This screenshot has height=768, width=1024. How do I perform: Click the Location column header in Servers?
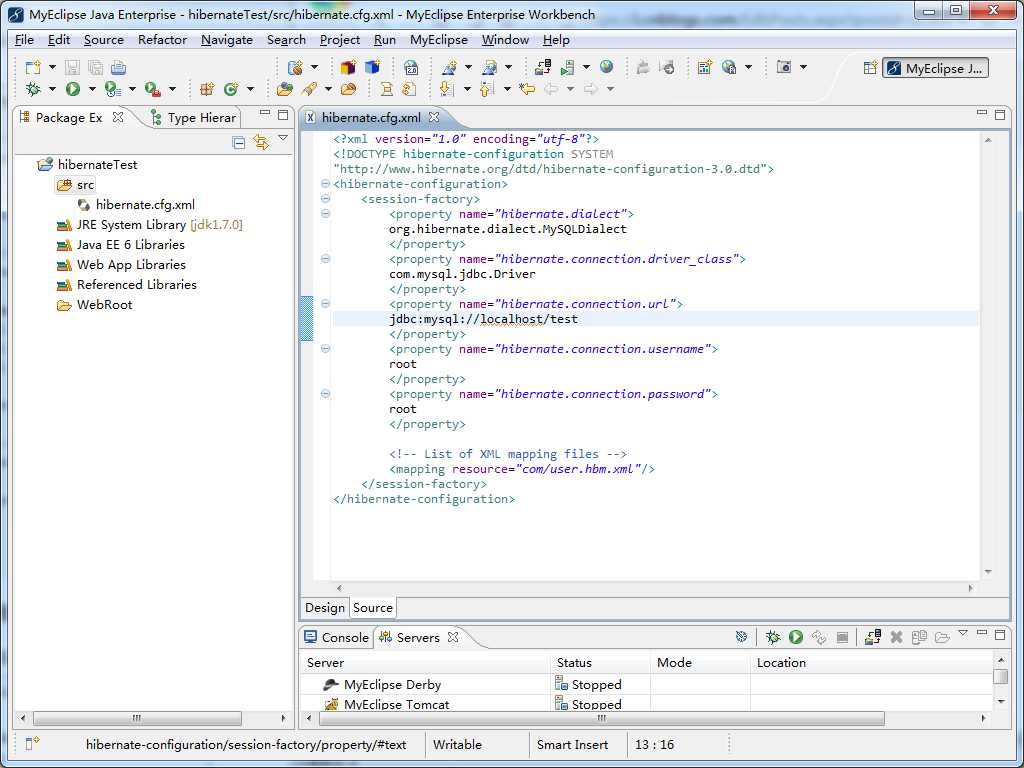tap(871, 662)
